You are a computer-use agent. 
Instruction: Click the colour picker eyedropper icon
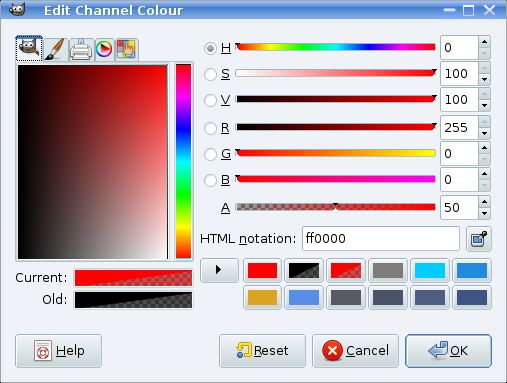coord(479,239)
